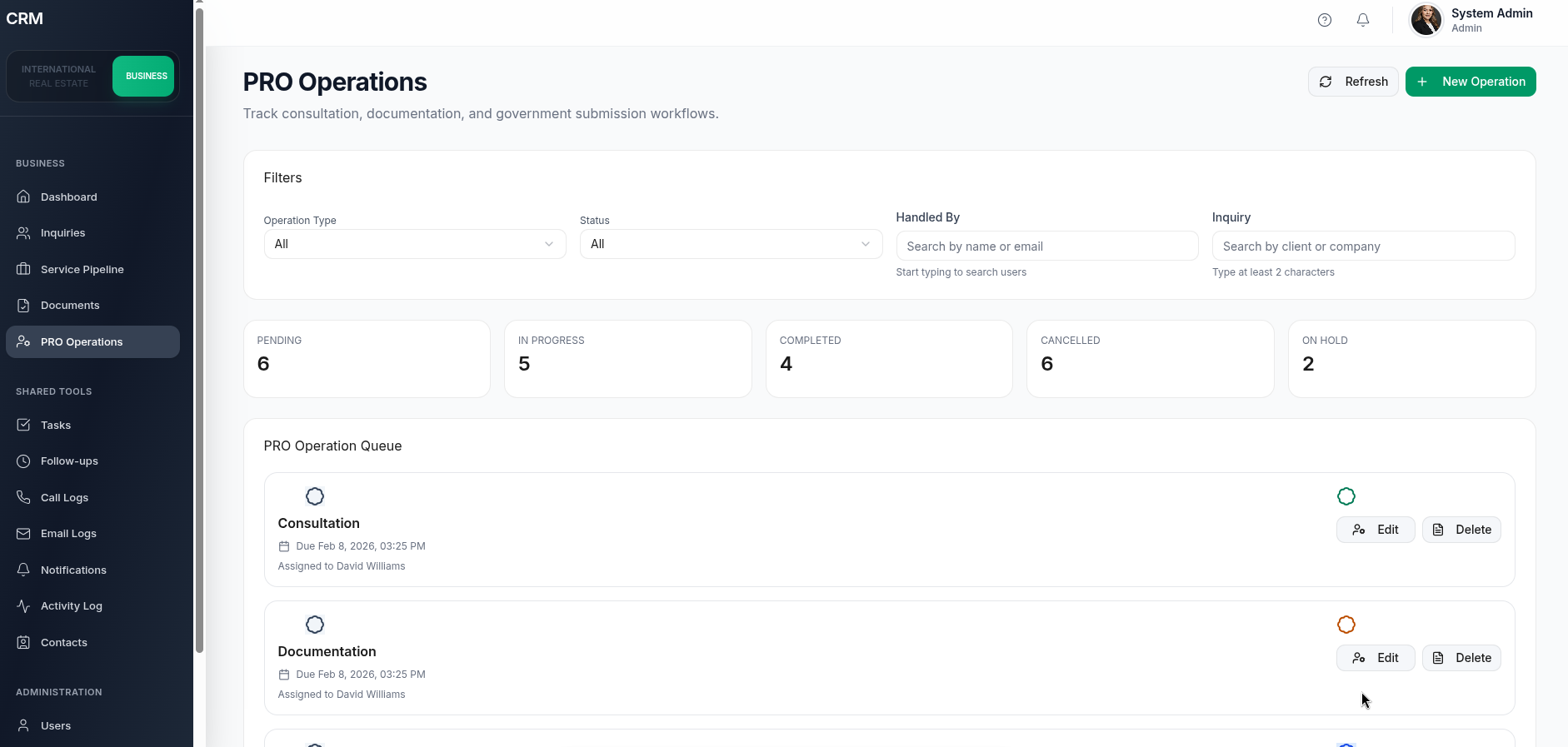Create a New Operation
The height and width of the screenshot is (747, 1568).
click(1471, 82)
